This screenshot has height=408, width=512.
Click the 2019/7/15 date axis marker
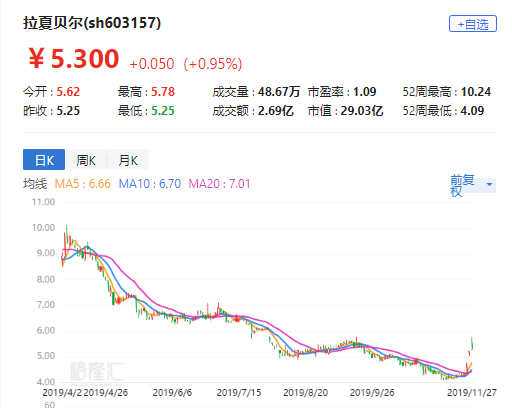coord(239,392)
